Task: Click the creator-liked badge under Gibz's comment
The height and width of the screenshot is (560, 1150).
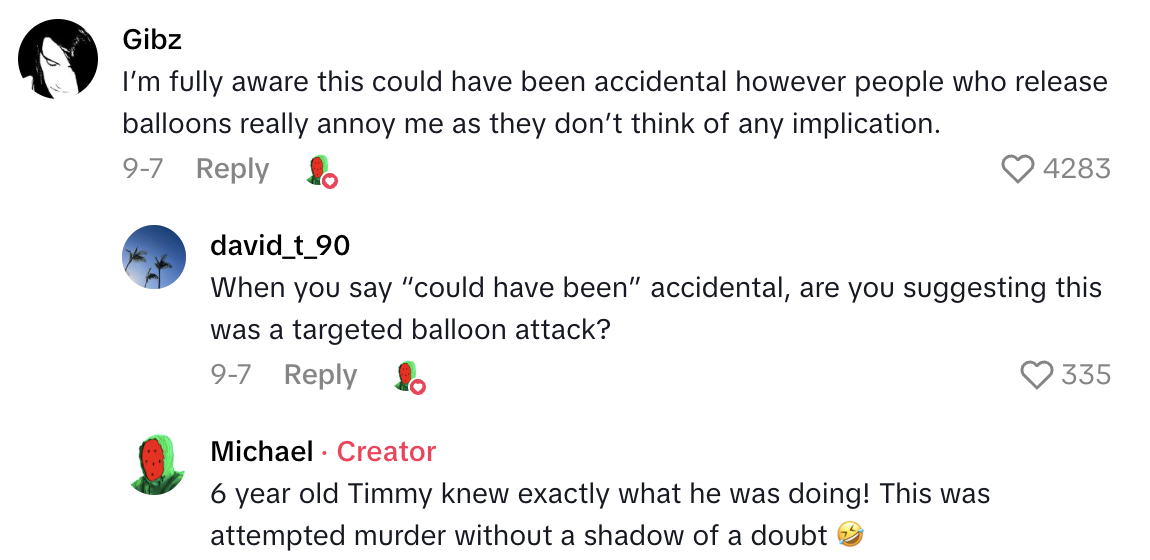Action: pyautogui.click(x=322, y=171)
